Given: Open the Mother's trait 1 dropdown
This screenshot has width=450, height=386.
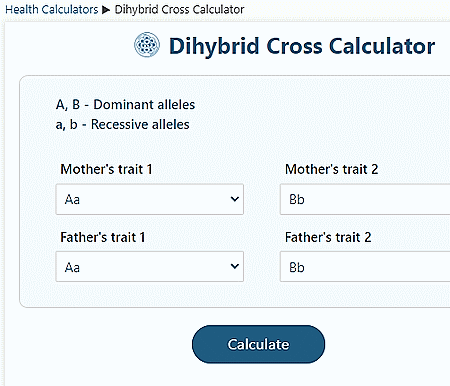Looking at the screenshot, I should pos(150,199).
